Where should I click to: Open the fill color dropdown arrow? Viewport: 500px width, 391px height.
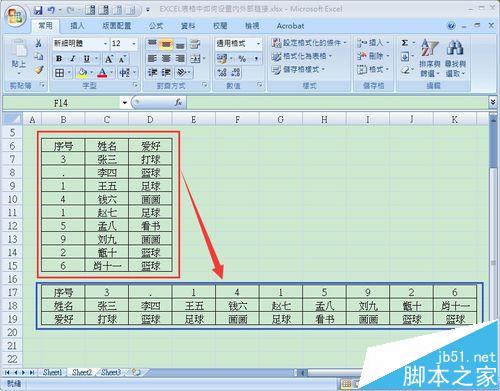tap(91, 72)
